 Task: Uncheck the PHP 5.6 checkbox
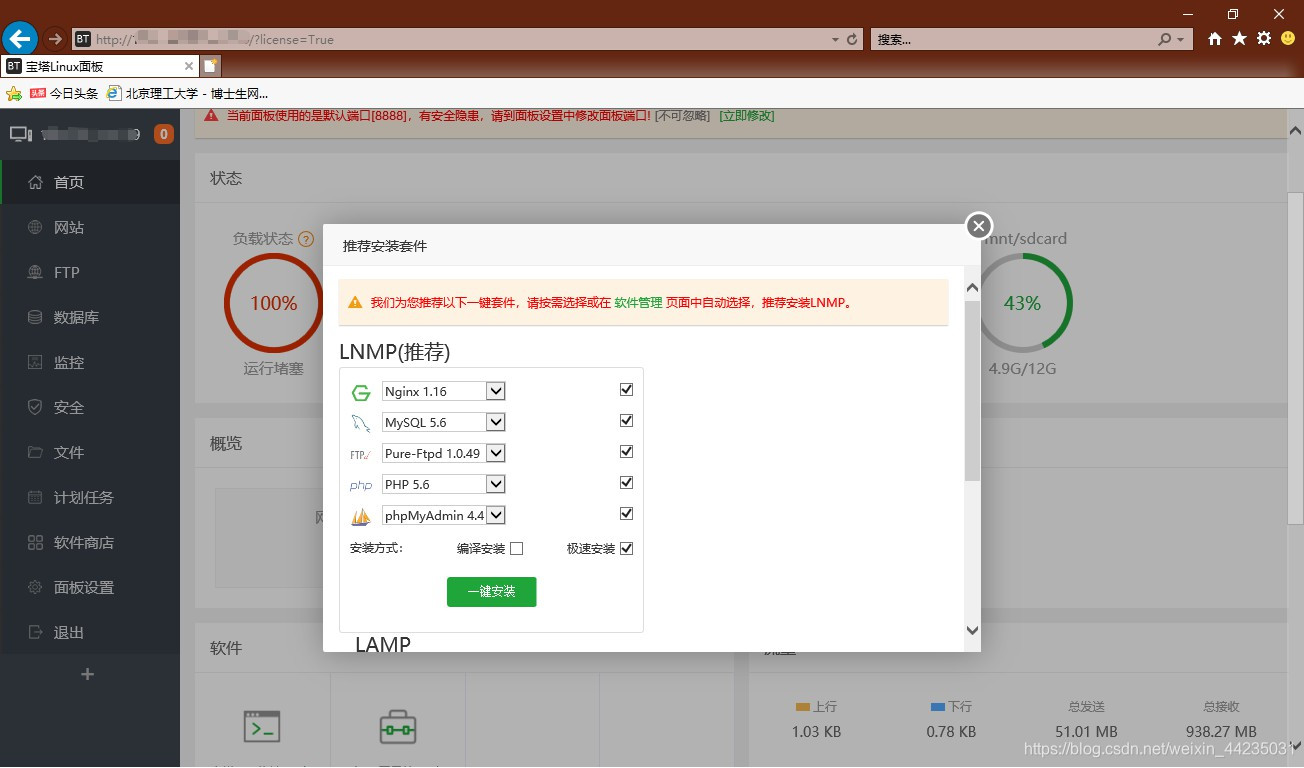pyautogui.click(x=627, y=483)
